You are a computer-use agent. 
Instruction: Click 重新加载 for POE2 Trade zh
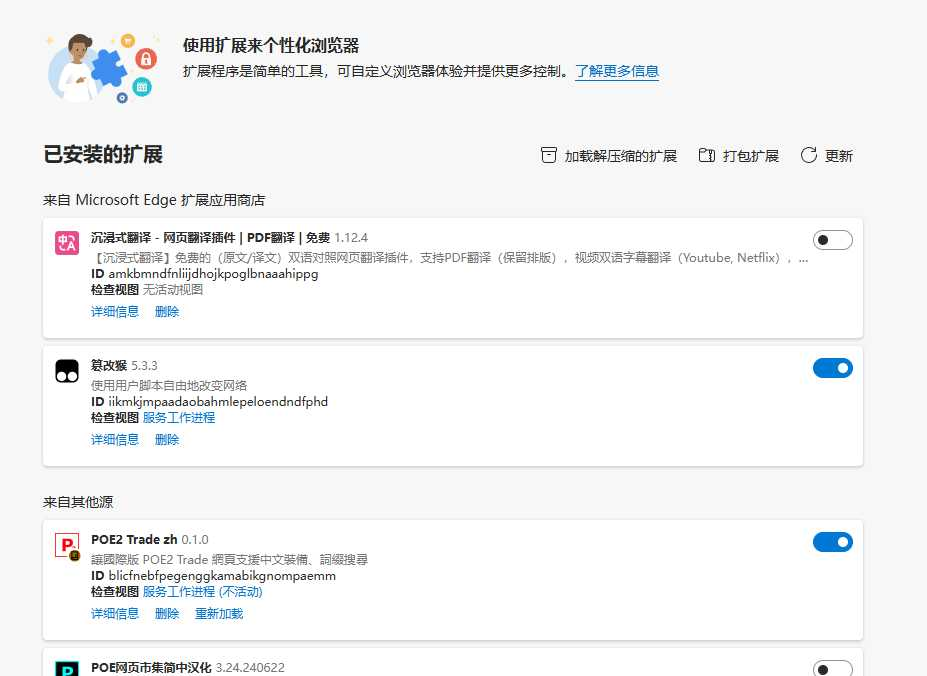(219, 614)
